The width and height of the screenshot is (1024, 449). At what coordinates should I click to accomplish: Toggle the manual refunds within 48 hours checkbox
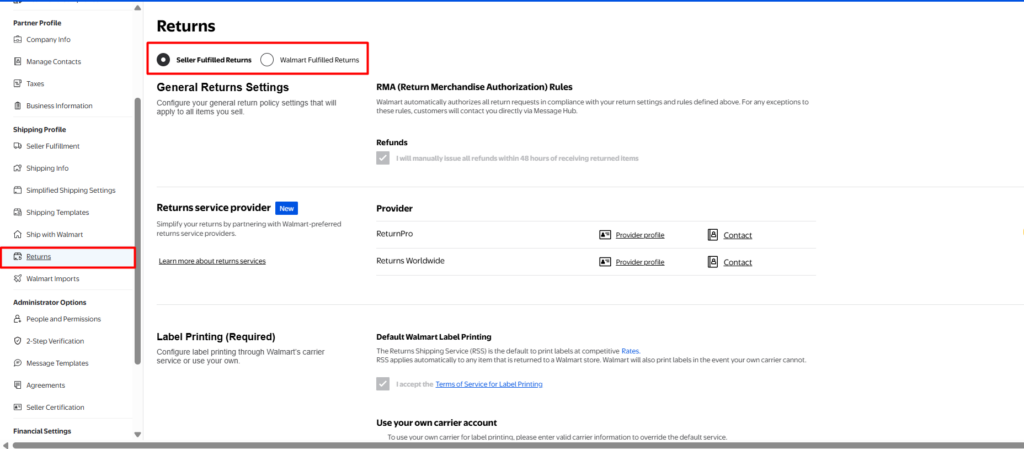click(383, 158)
